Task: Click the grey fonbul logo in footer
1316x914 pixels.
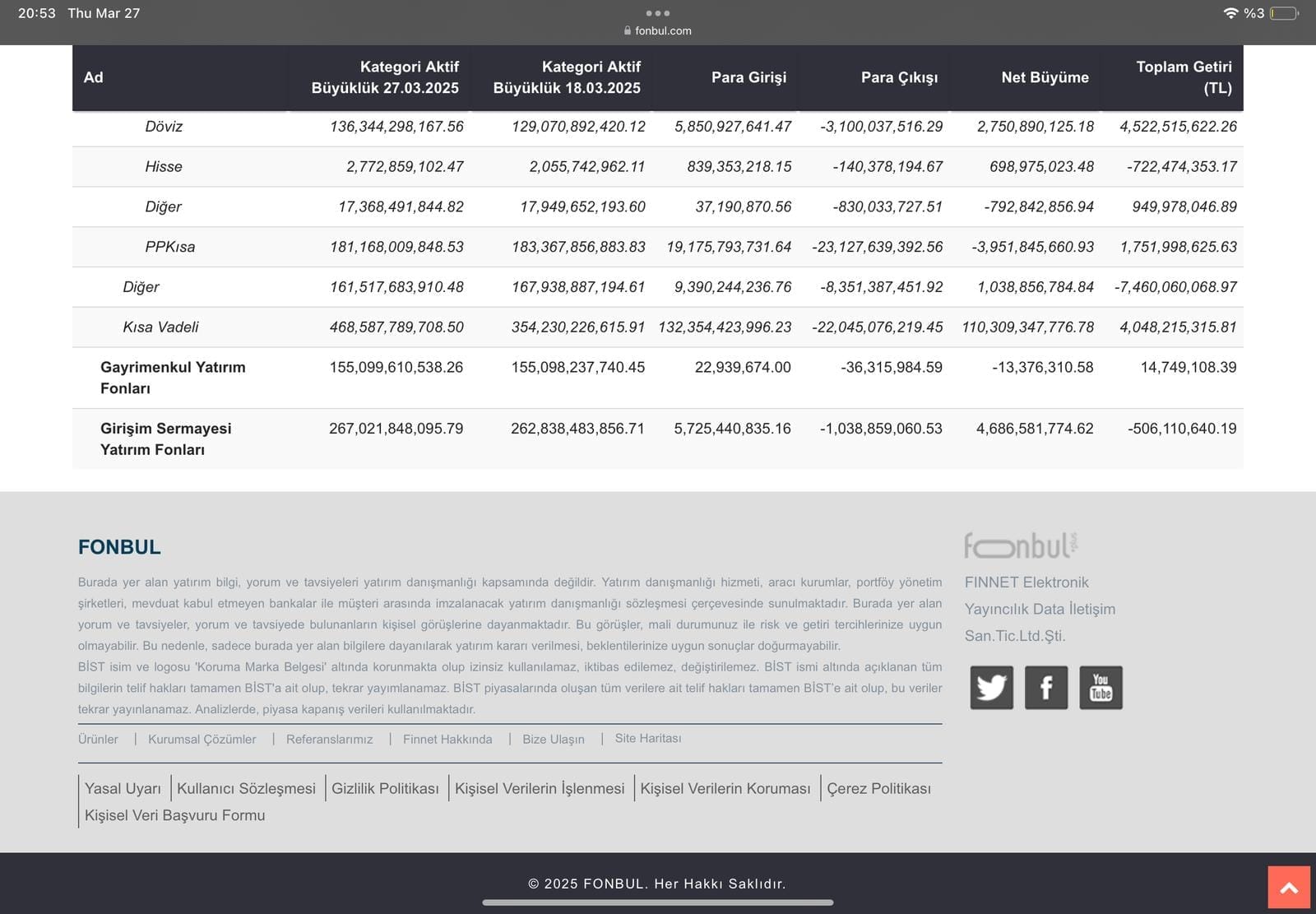Action: click(x=1020, y=545)
